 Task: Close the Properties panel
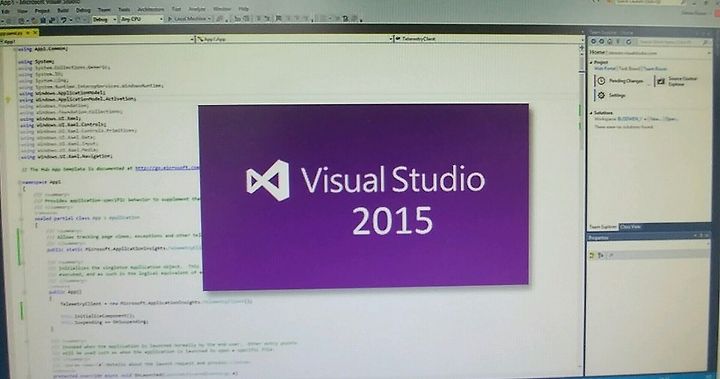coord(708,236)
